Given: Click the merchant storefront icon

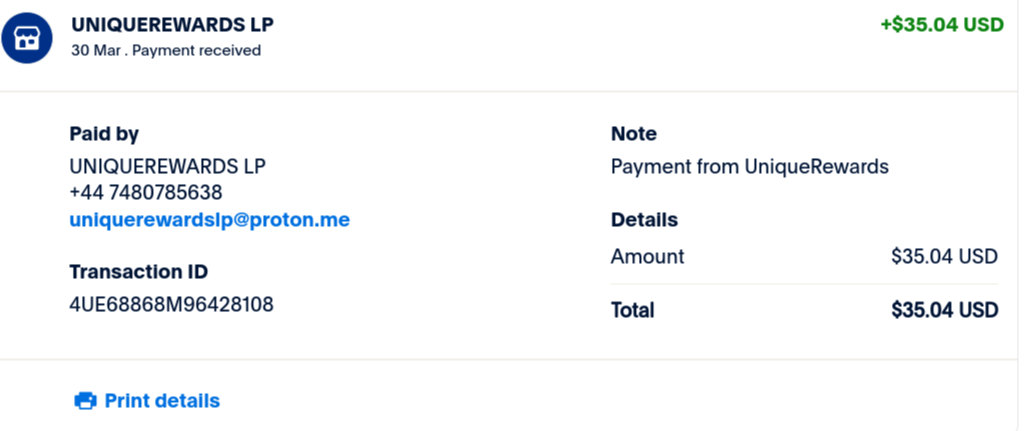Looking at the screenshot, I should click(x=27, y=37).
